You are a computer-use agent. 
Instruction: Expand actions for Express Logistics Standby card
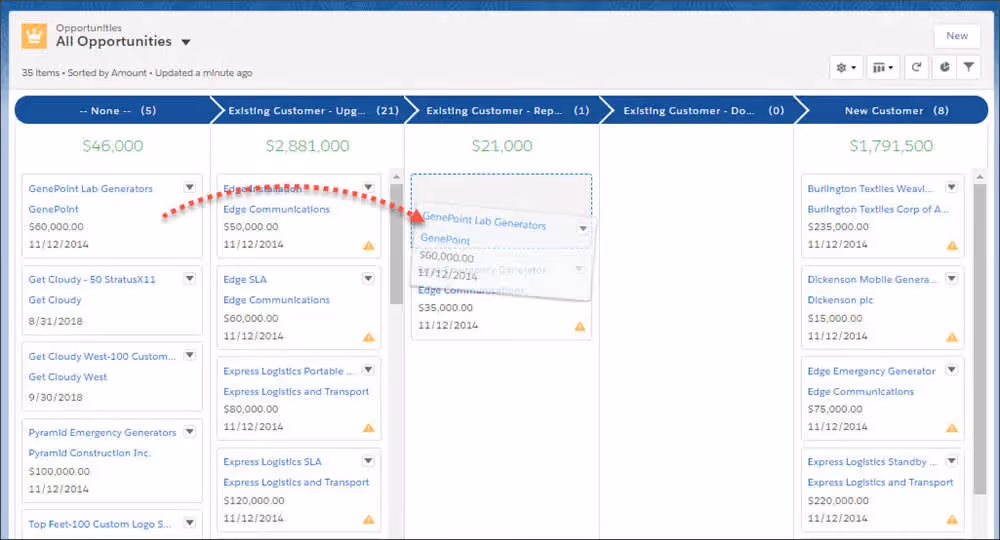click(x=952, y=461)
